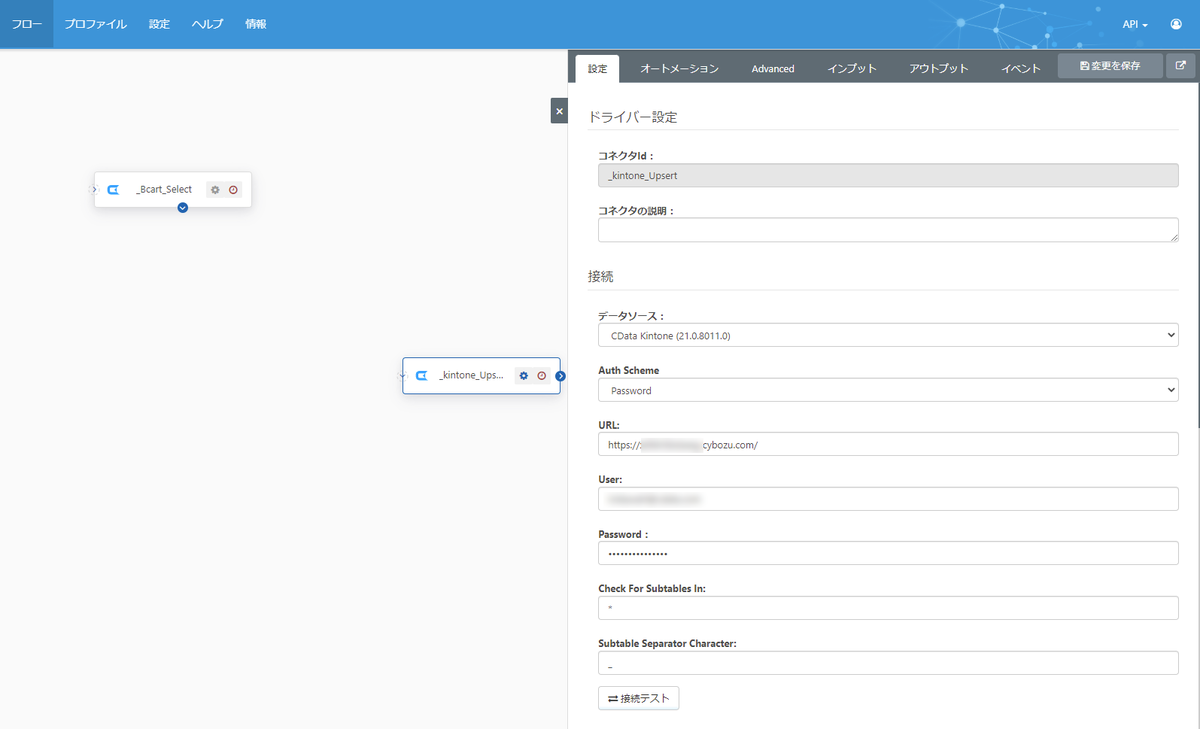Open the 情報 menu
The height and width of the screenshot is (729, 1200).
[x=256, y=24]
